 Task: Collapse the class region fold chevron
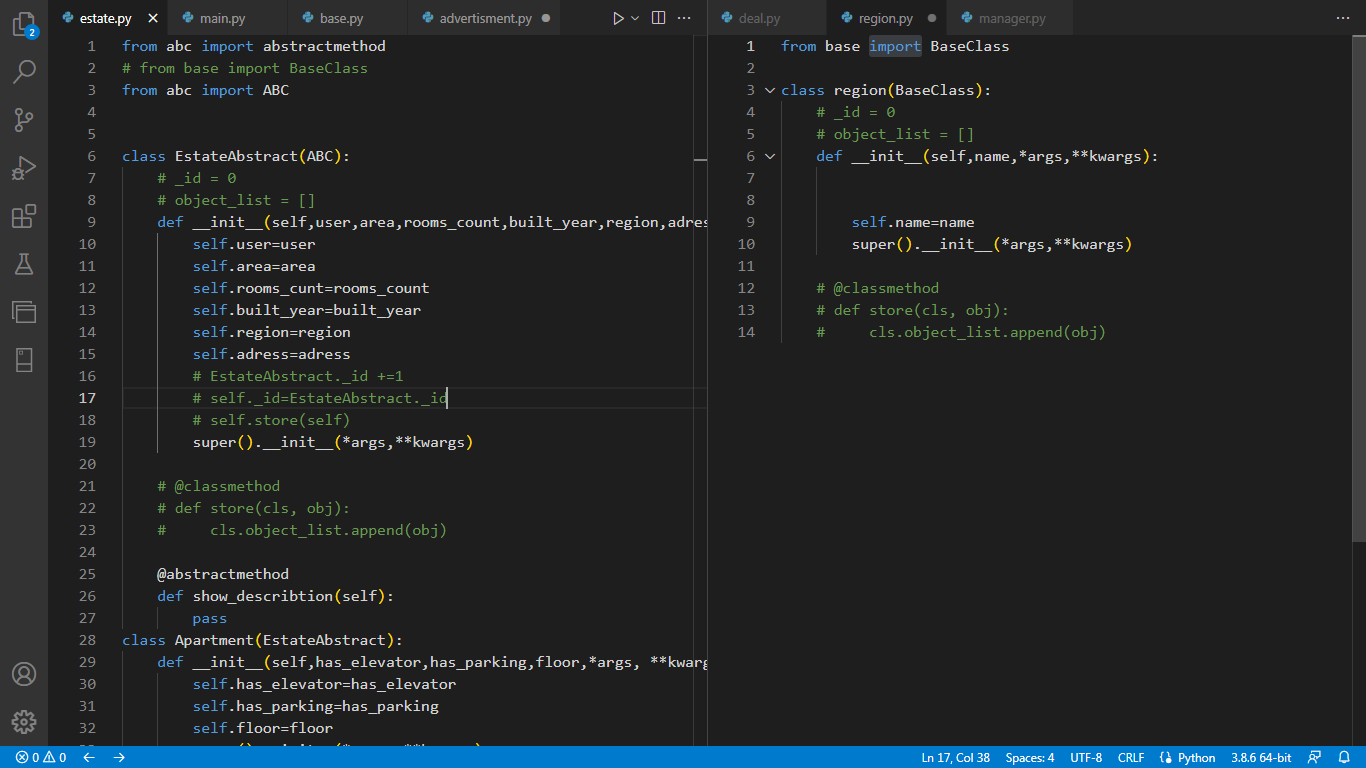tap(770, 90)
